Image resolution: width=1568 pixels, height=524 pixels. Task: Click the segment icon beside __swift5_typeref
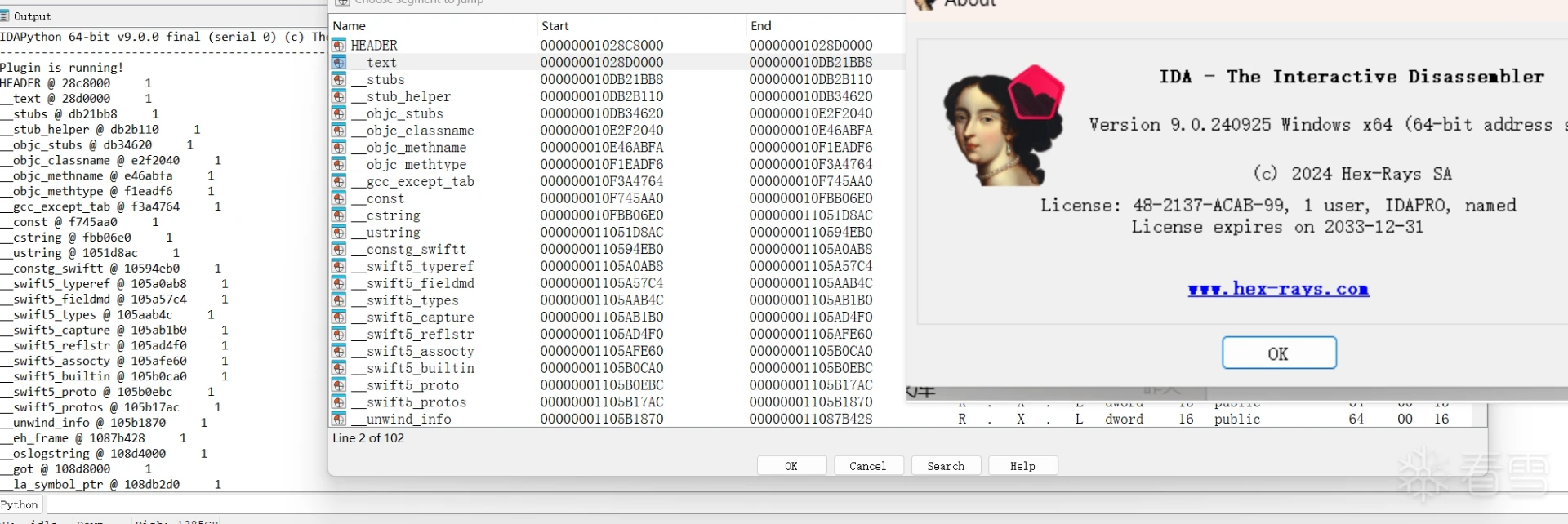pos(338,266)
